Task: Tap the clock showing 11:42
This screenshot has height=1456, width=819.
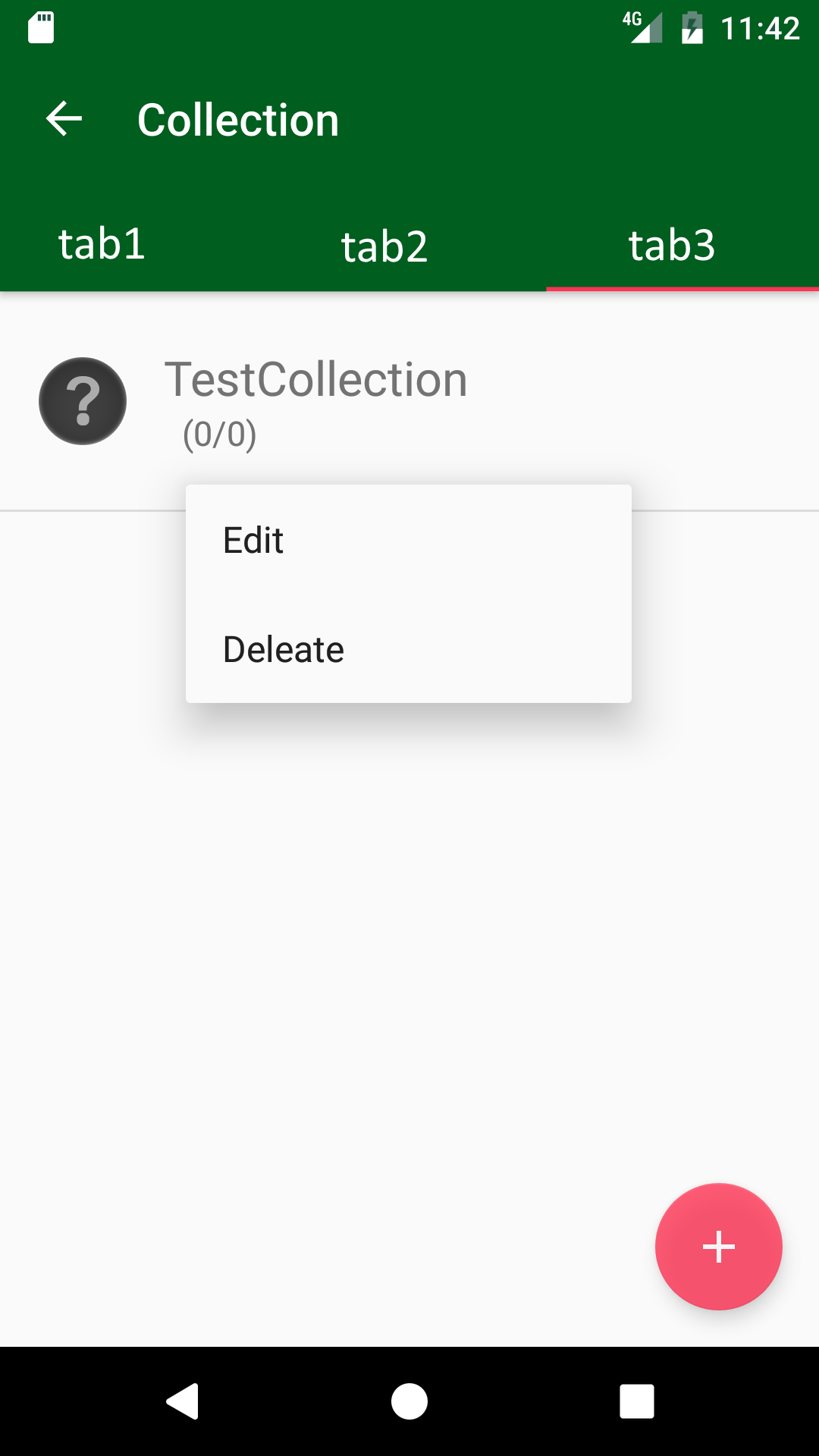Action: point(762,28)
